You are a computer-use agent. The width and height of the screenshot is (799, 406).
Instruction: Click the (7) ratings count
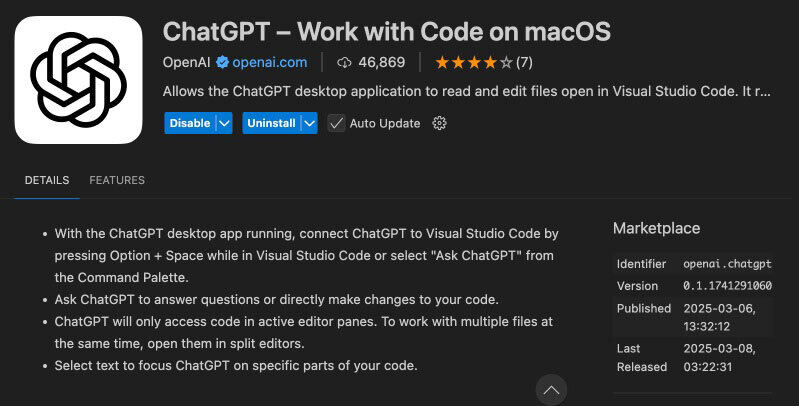[x=524, y=63]
